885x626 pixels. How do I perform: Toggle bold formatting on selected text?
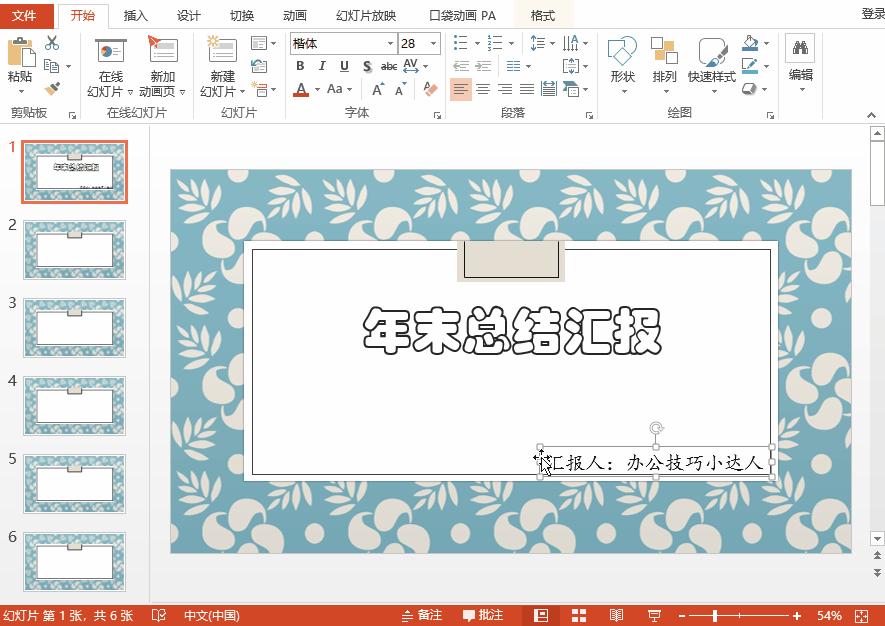(x=299, y=66)
